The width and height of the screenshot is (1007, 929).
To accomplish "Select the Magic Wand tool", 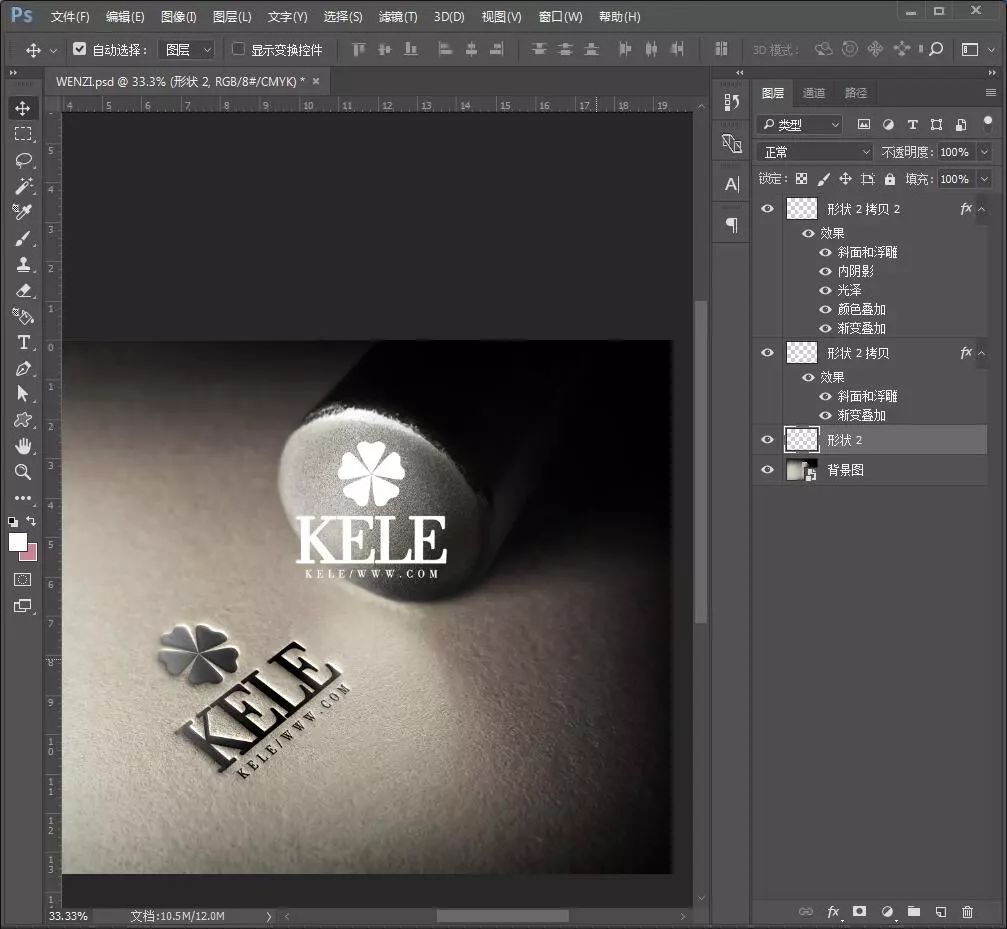I will pyautogui.click(x=23, y=186).
